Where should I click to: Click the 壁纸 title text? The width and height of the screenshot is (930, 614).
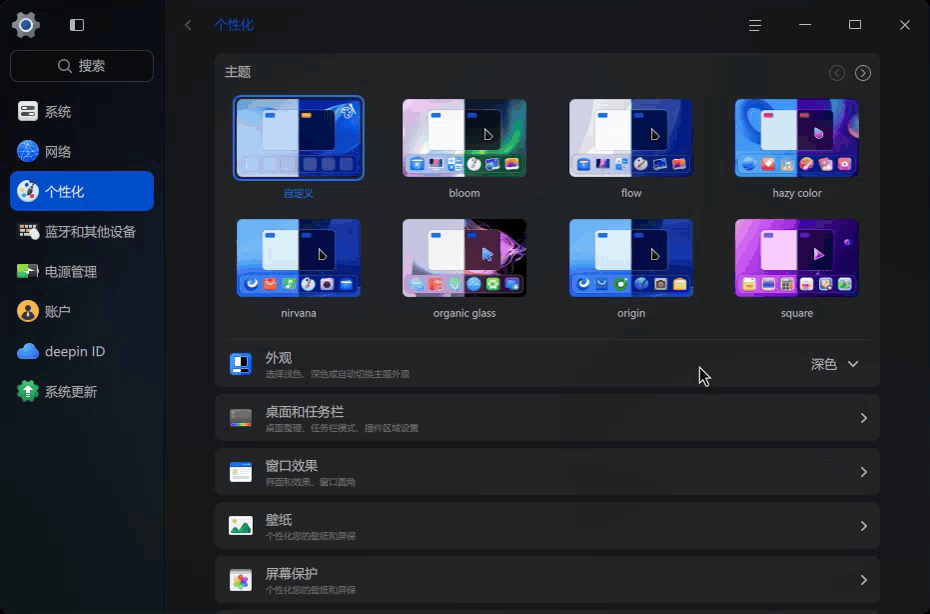click(x=278, y=520)
